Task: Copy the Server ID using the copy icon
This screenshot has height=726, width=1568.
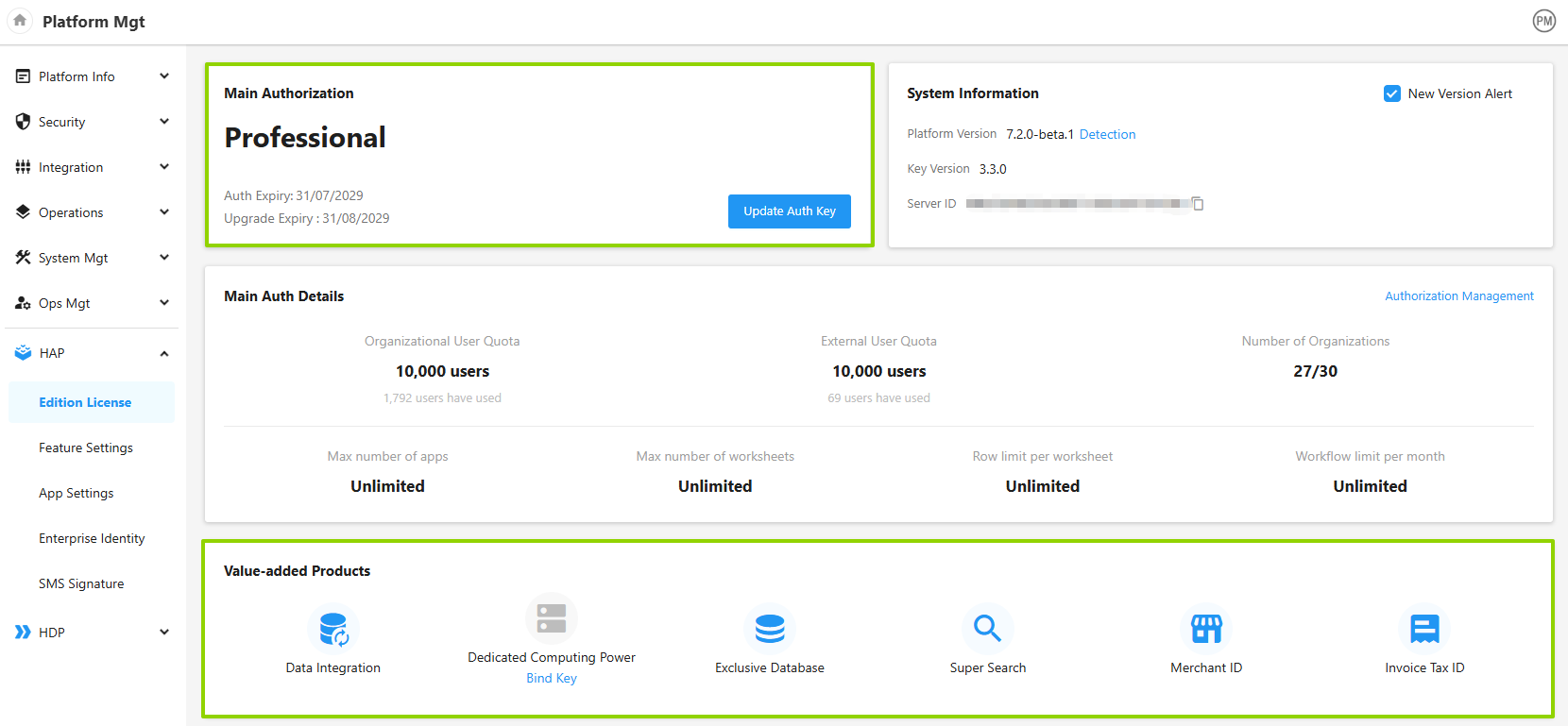Action: pyautogui.click(x=1198, y=204)
